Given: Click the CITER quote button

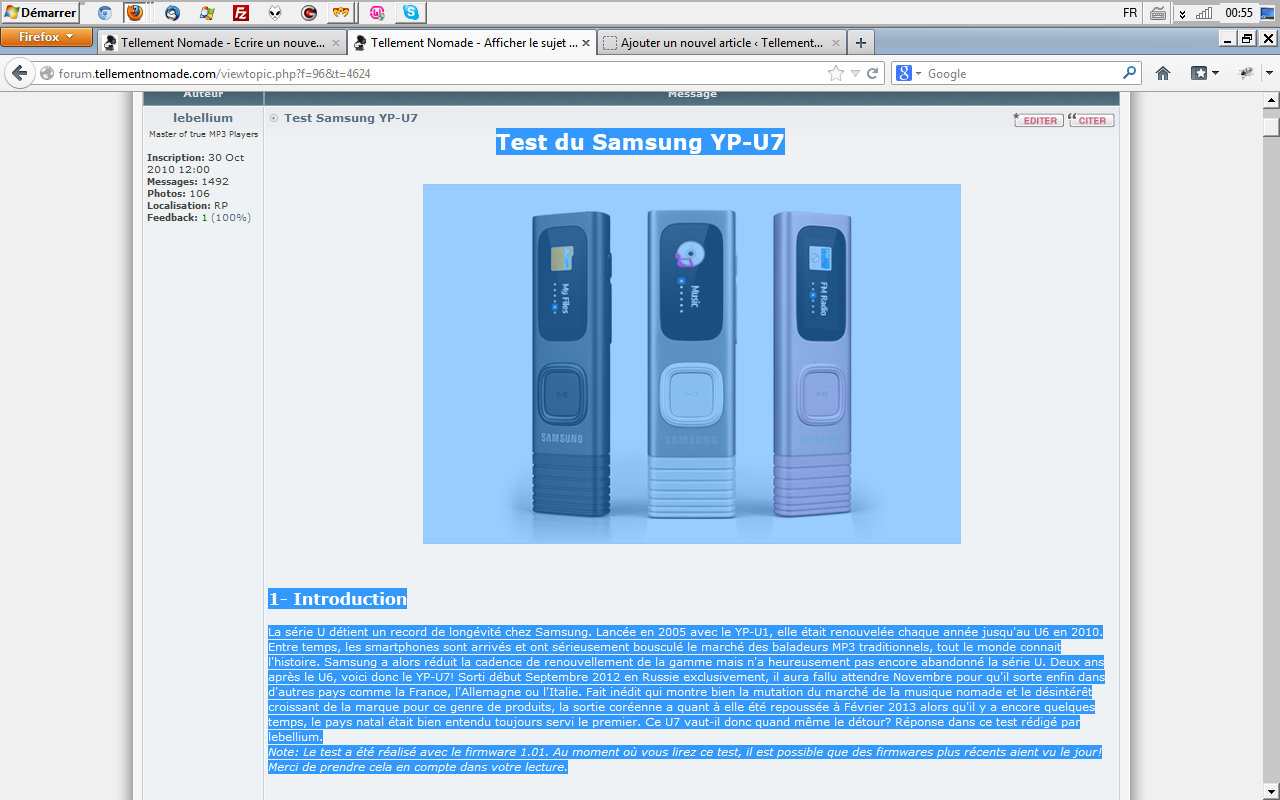Looking at the screenshot, I should point(1091,120).
